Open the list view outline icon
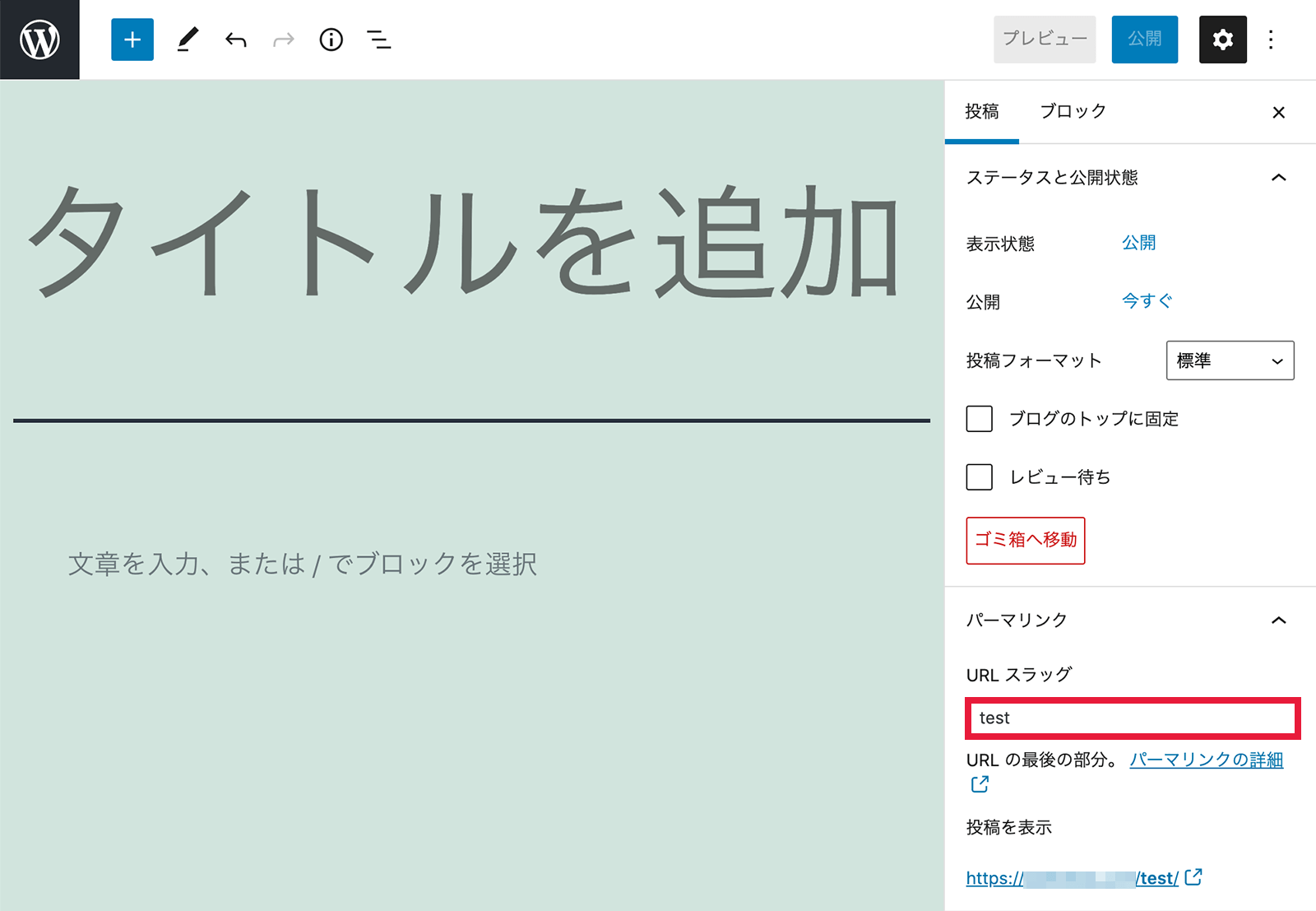Viewport: 1316px width, 911px height. tap(379, 40)
